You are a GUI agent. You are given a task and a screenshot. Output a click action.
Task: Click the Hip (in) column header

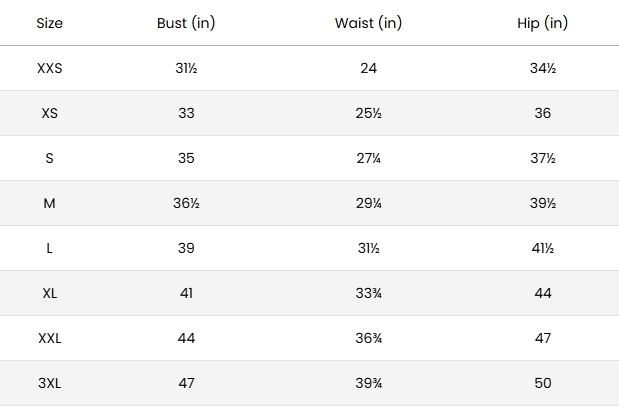543,23
